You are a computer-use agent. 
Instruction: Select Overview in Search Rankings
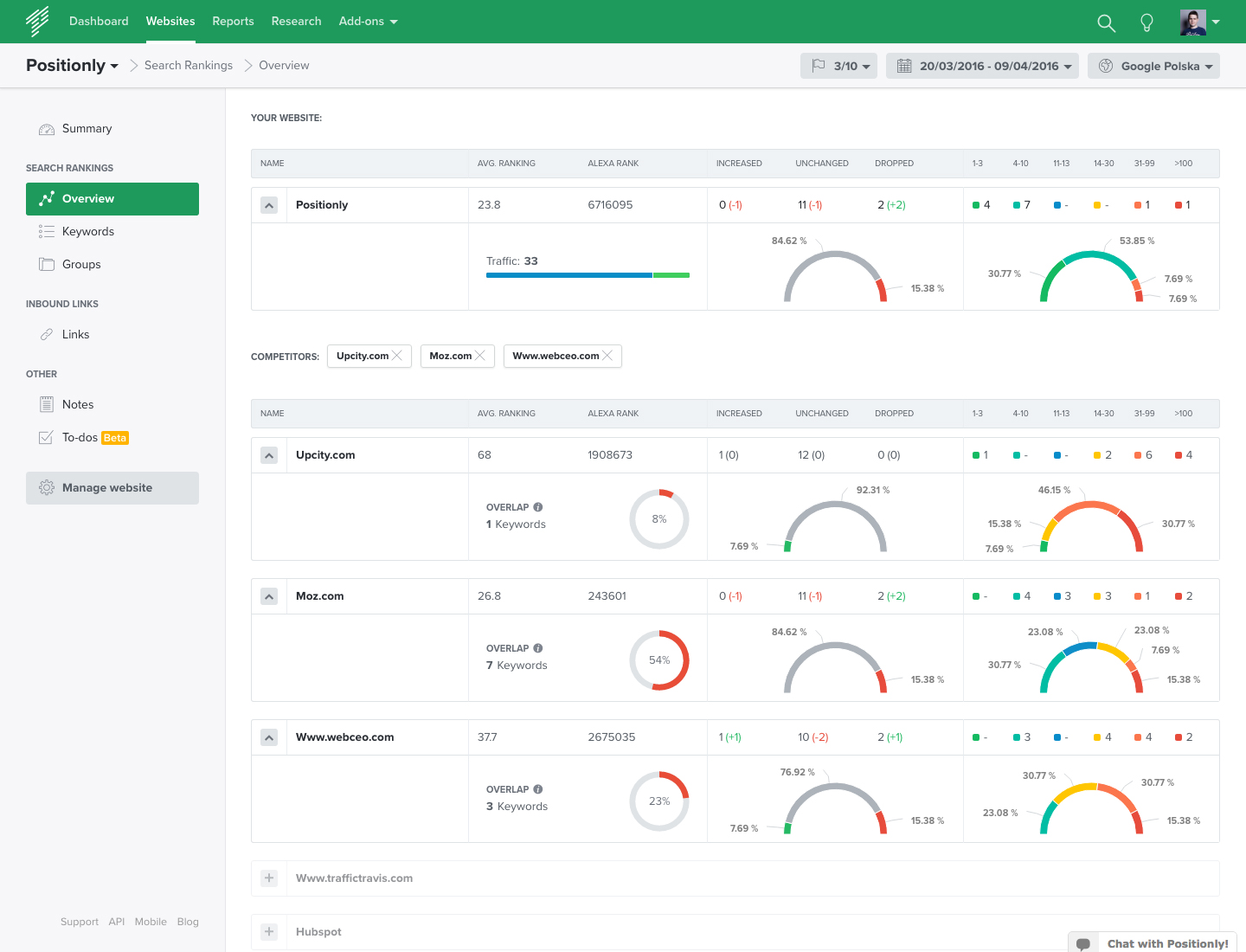[x=112, y=199]
